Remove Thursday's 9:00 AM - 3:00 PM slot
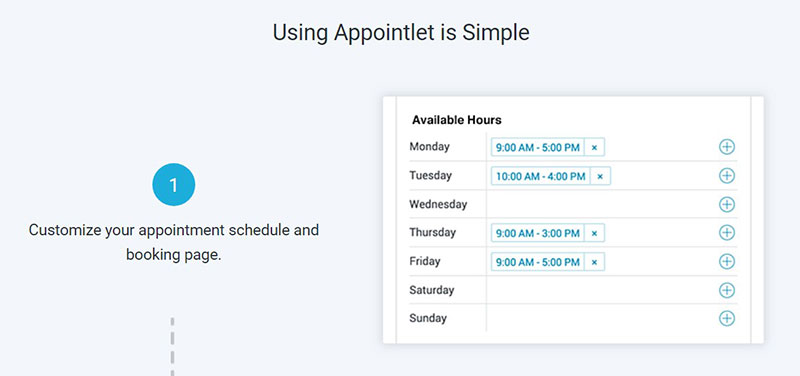The width and height of the screenshot is (800, 376). click(x=594, y=233)
